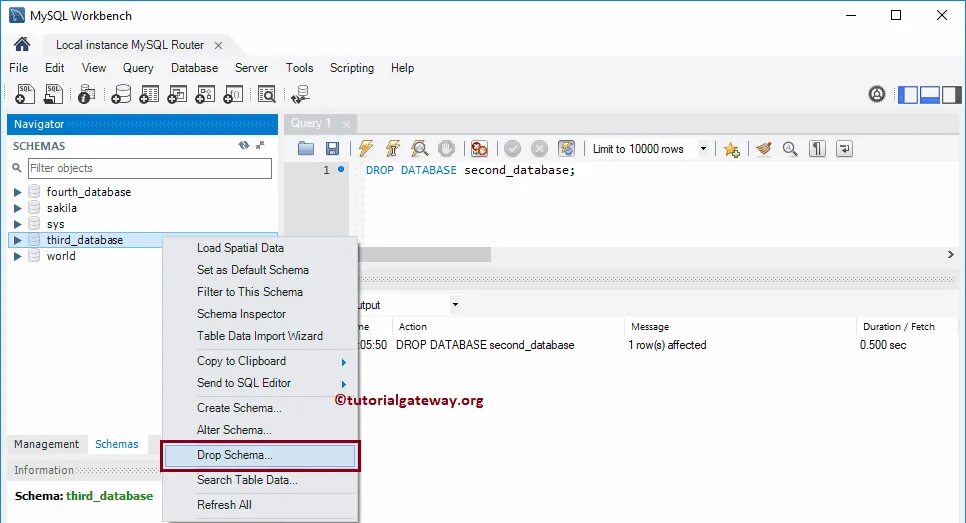
Task: Toggle word wrapping icon
Action: point(844,148)
